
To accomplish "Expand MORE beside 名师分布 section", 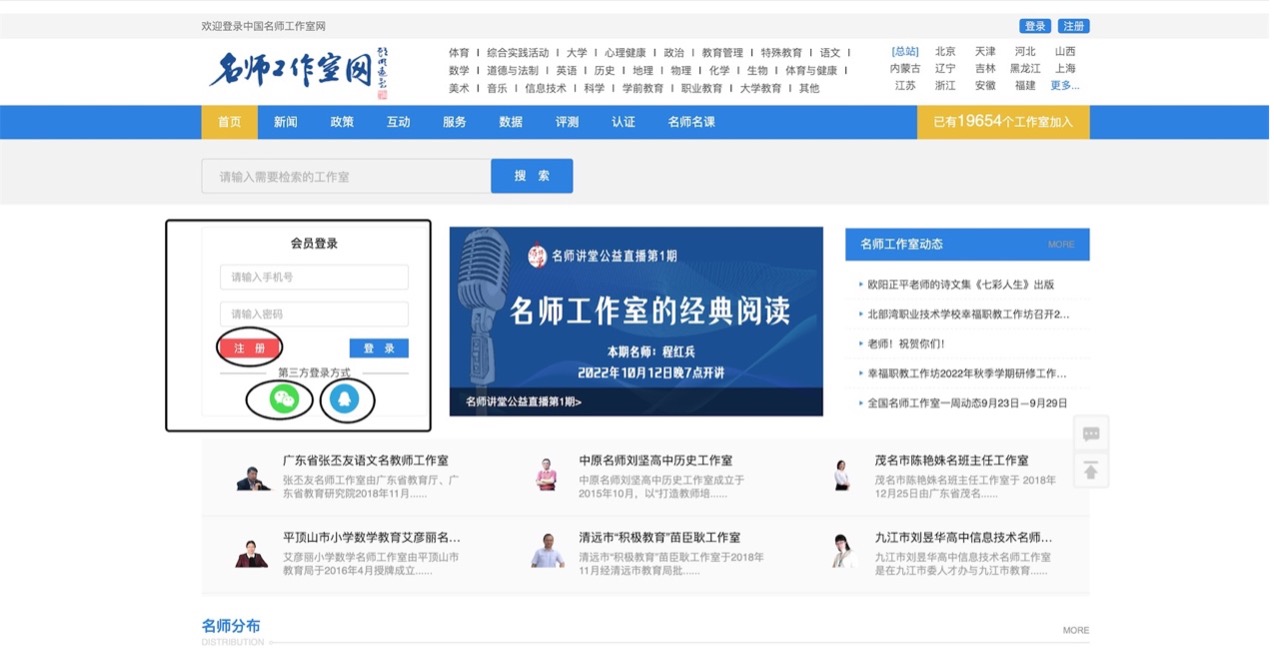I will click(1075, 630).
